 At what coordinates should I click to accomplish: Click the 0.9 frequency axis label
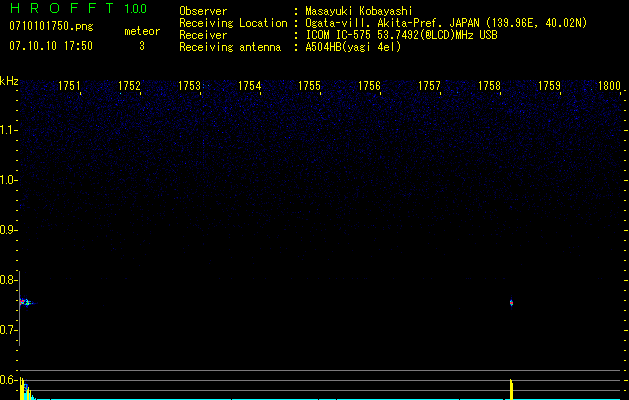(8, 230)
